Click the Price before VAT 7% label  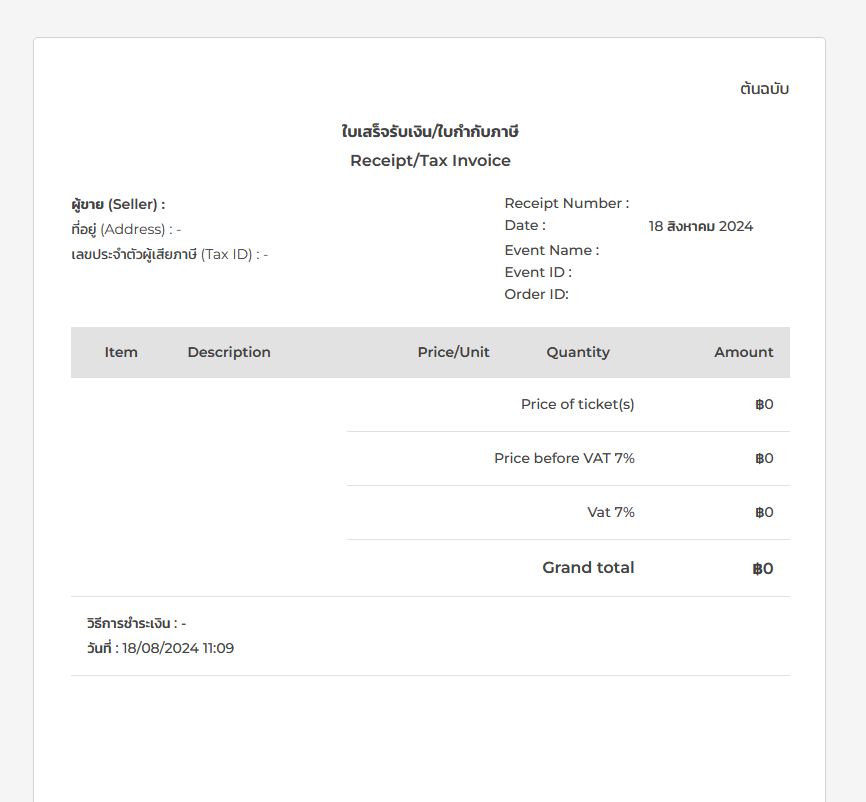click(x=564, y=458)
